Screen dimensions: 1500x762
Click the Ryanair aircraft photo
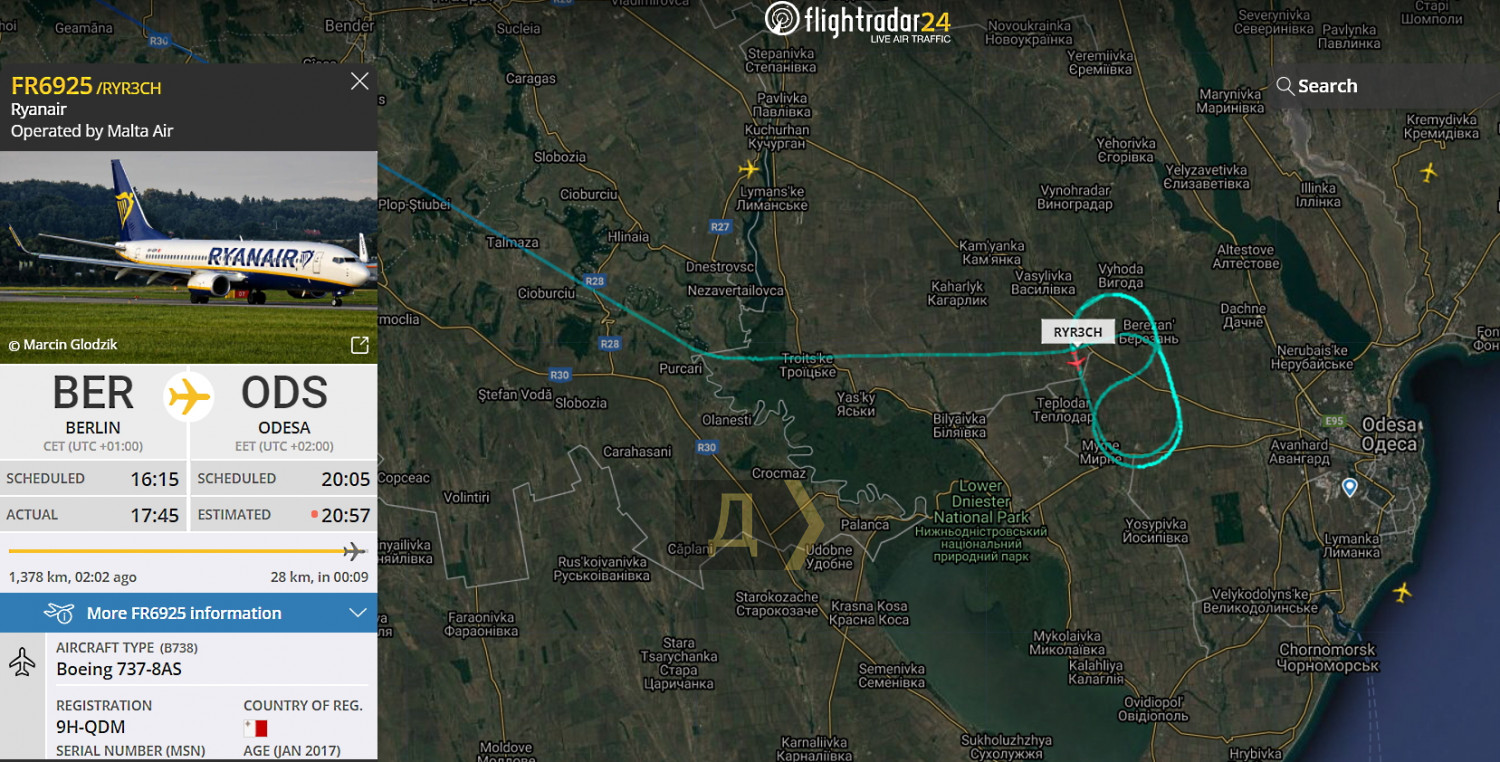[x=189, y=257]
